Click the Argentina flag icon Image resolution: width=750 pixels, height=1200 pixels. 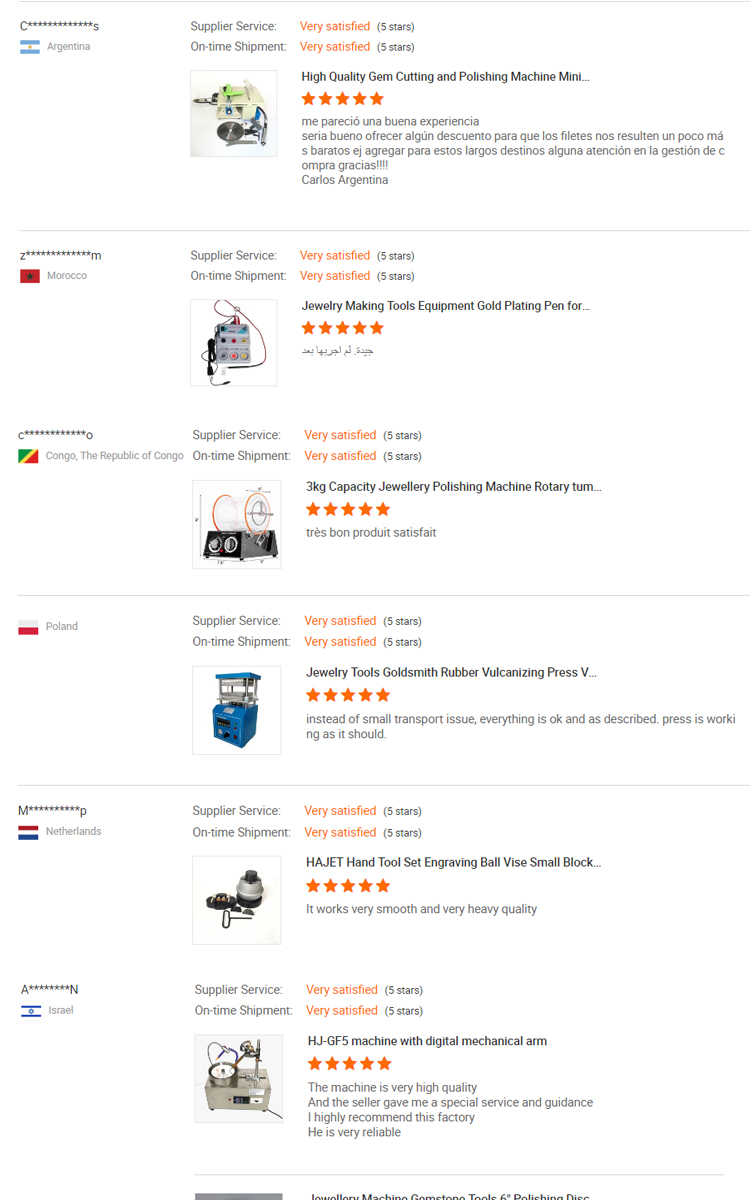pyautogui.click(x=30, y=47)
